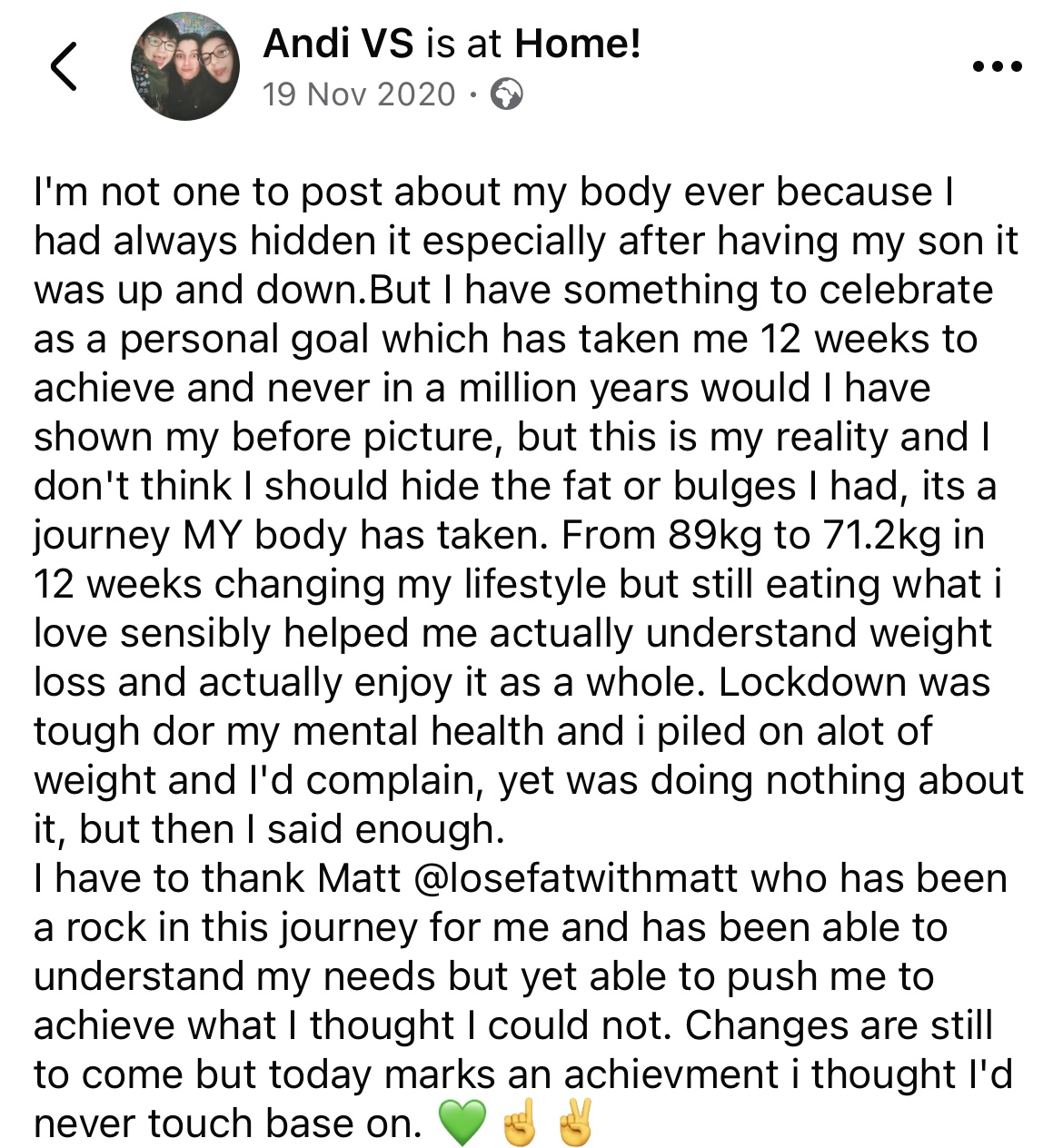The height and width of the screenshot is (1148, 1063).
Task: Tap the globe public privacy icon
Action: (x=506, y=94)
